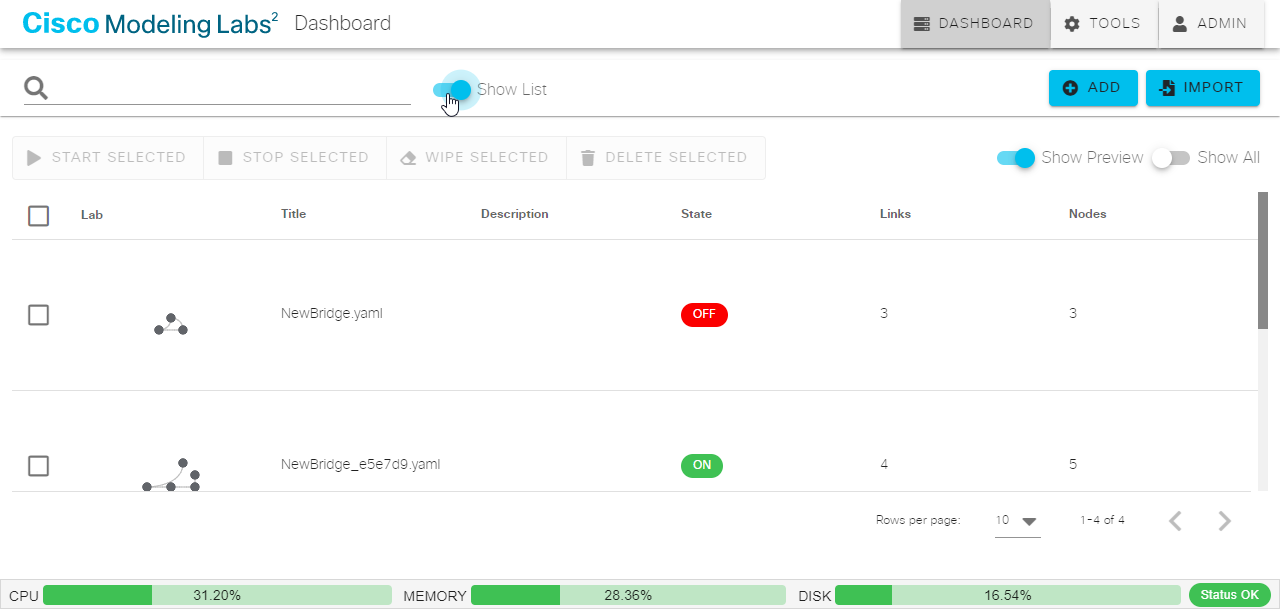Open the Admin menu
Viewport: 1280px width, 609px height.
pyautogui.click(x=1211, y=24)
